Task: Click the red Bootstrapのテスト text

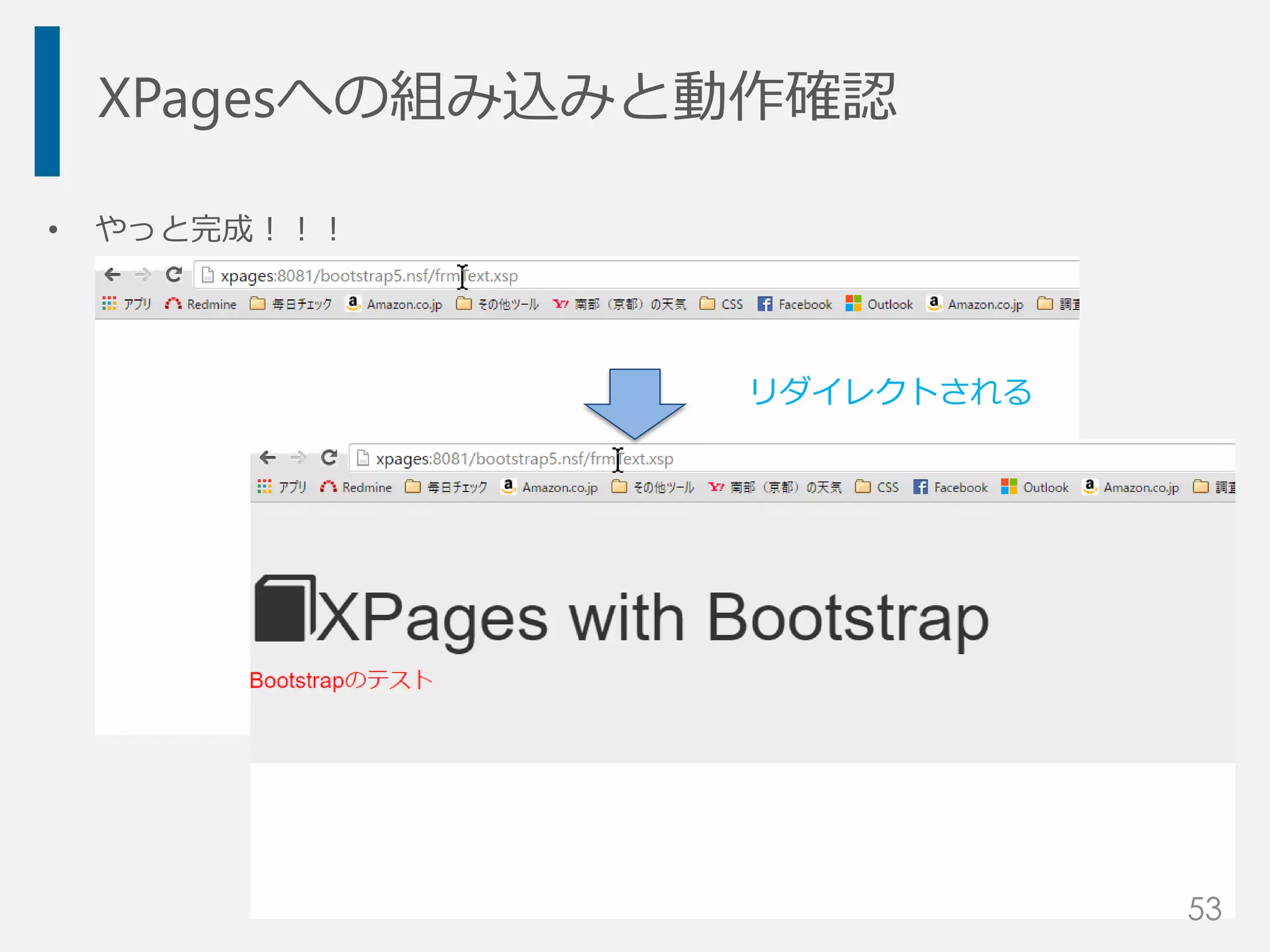Action: [x=341, y=680]
